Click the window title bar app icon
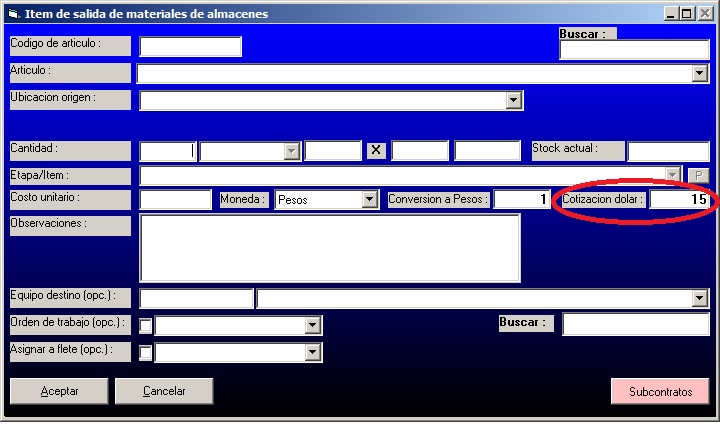Image resolution: width=720 pixels, height=428 pixels. pos(12,14)
